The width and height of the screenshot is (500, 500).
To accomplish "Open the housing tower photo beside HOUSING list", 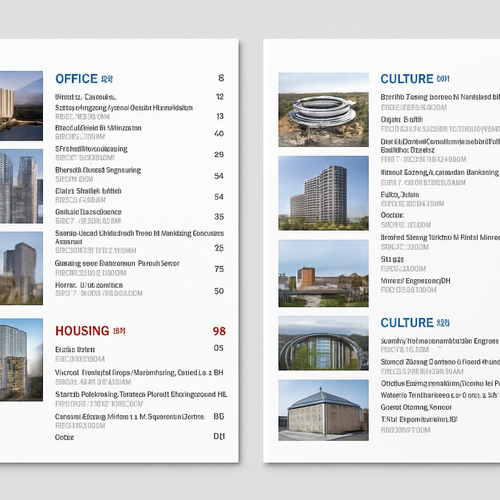I will pos(21,360).
